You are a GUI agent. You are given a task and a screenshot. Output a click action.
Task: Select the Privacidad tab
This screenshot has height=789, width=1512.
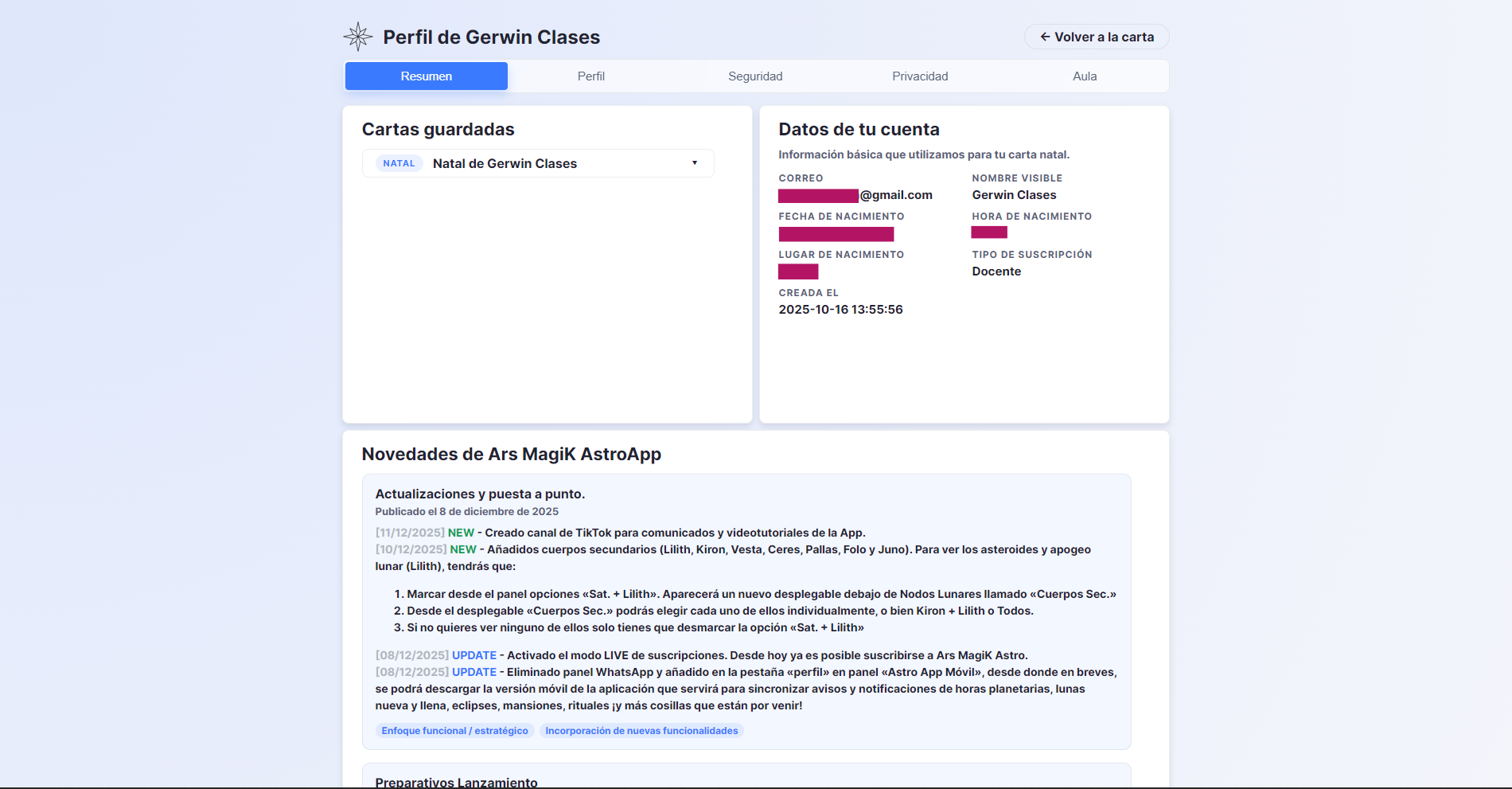[x=920, y=76]
